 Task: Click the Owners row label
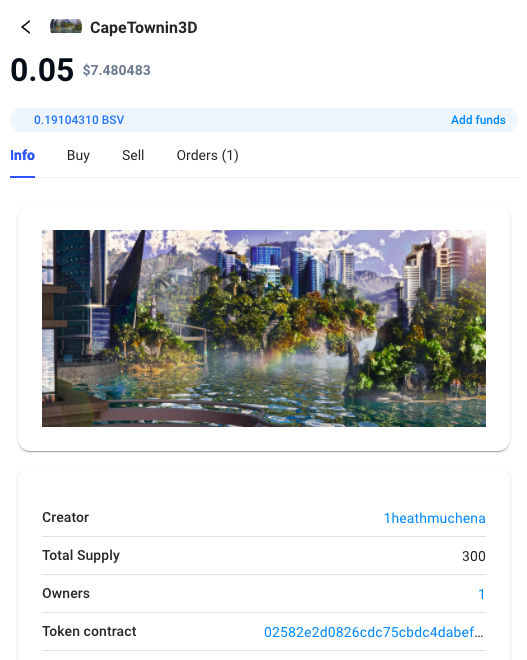(x=66, y=593)
